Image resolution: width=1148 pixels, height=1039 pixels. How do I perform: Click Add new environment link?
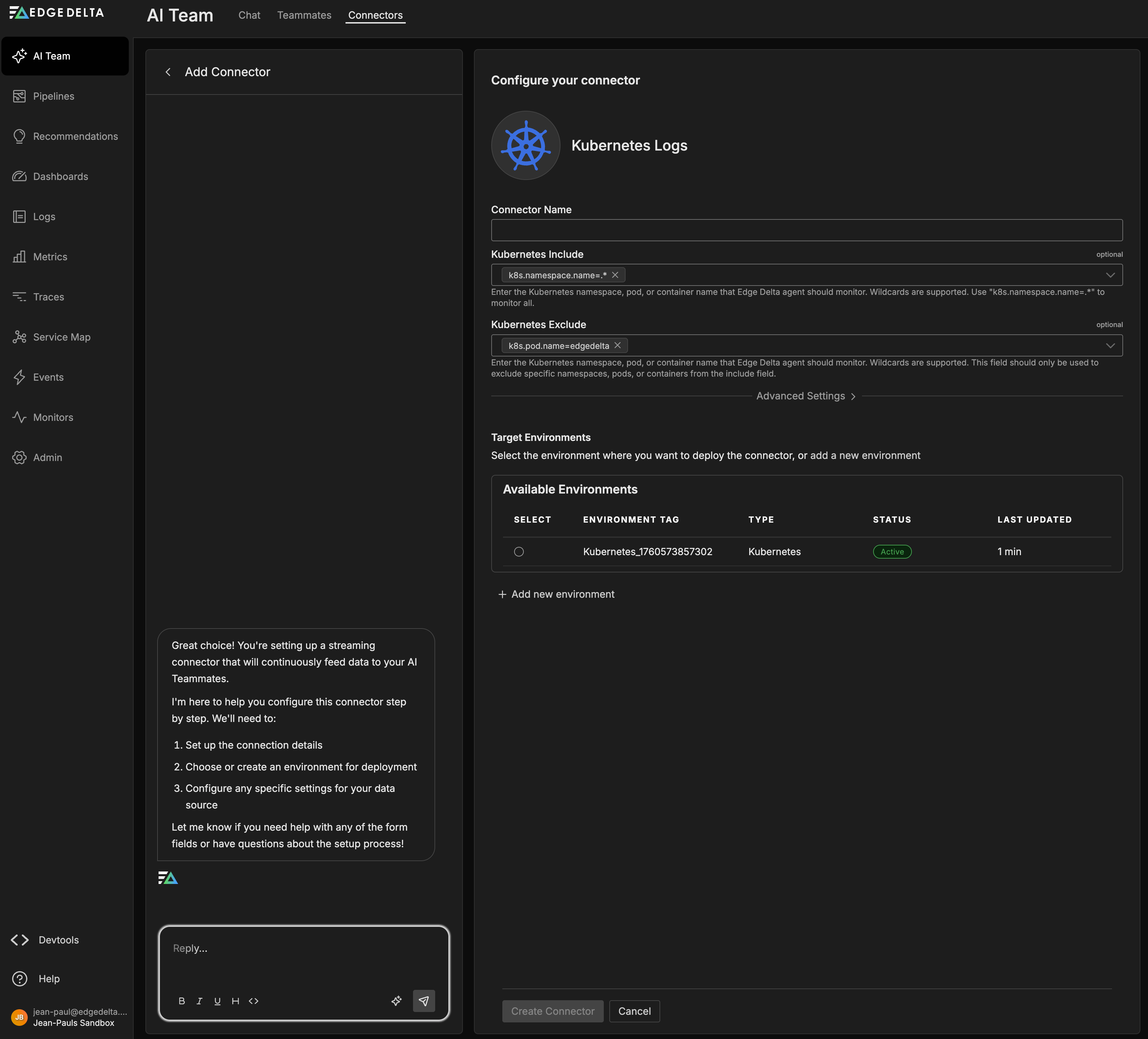556,594
